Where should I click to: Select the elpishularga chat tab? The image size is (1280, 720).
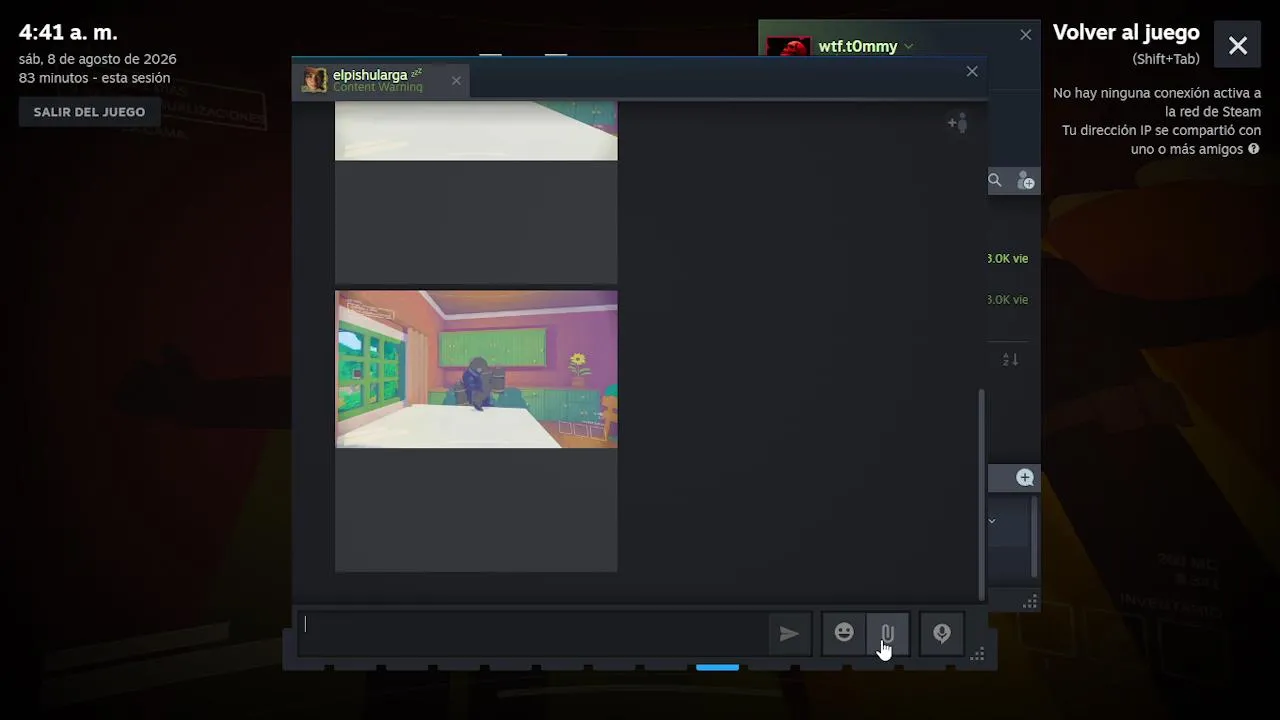381,80
